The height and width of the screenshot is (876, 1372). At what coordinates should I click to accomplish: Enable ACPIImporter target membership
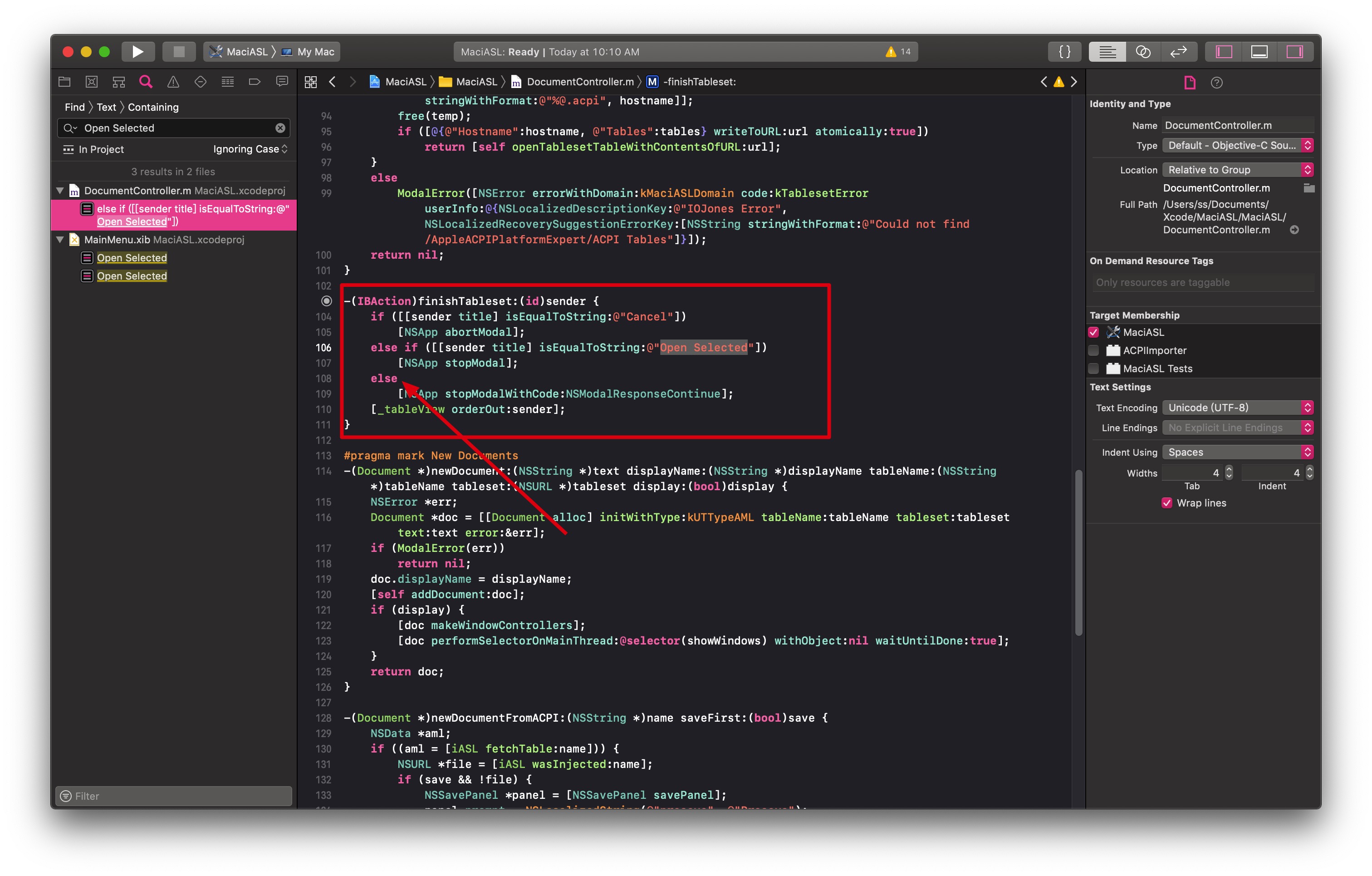pyautogui.click(x=1093, y=350)
